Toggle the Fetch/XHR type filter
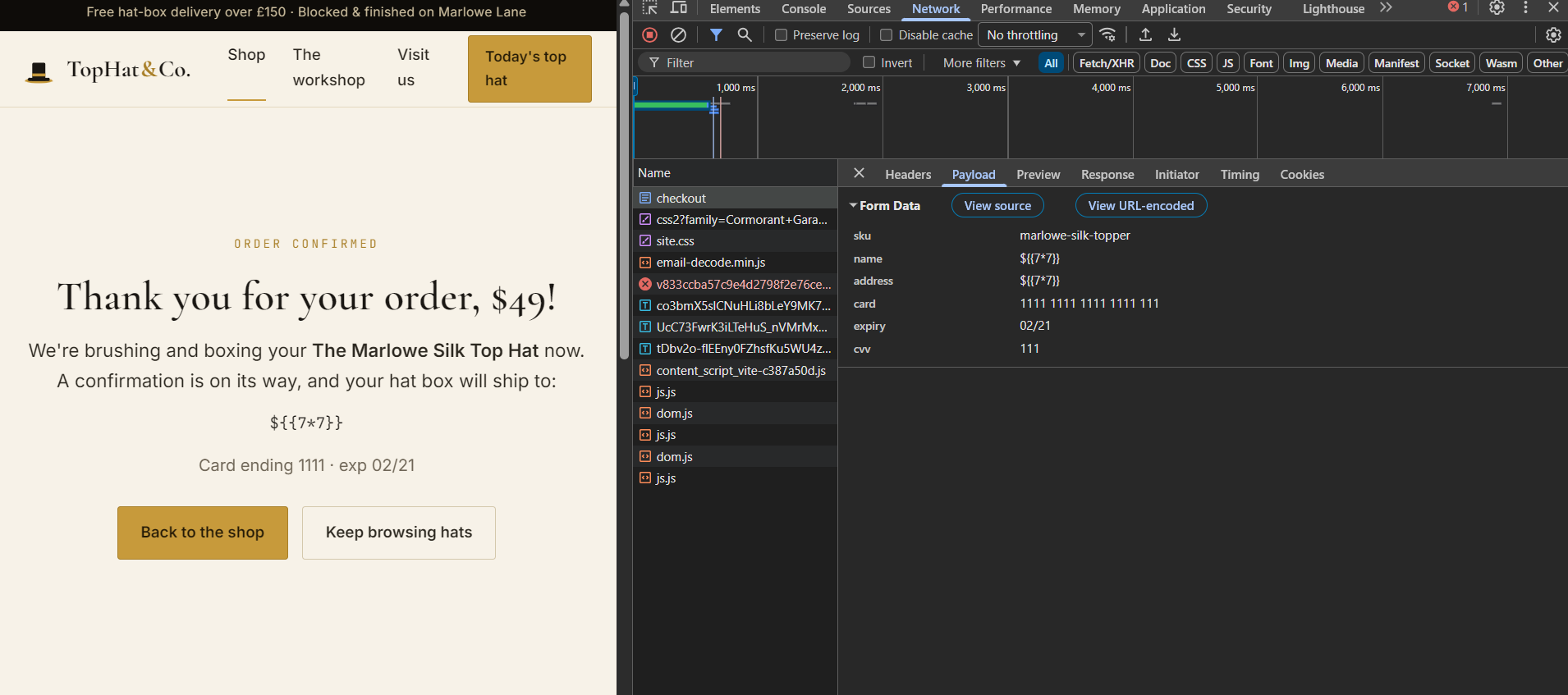The height and width of the screenshot is (695, 1568). (x=1107, y=63)
